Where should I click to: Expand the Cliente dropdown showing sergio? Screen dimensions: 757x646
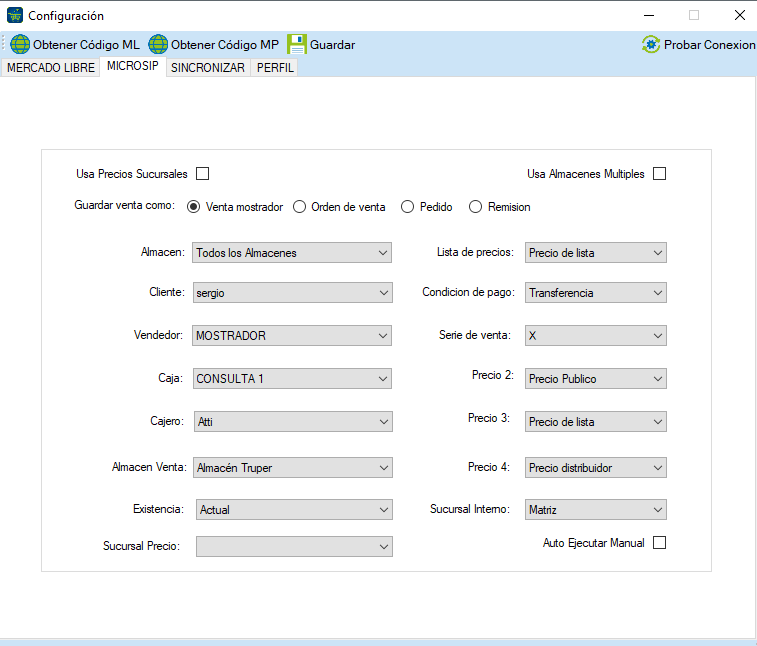click(x=293, y=293)
